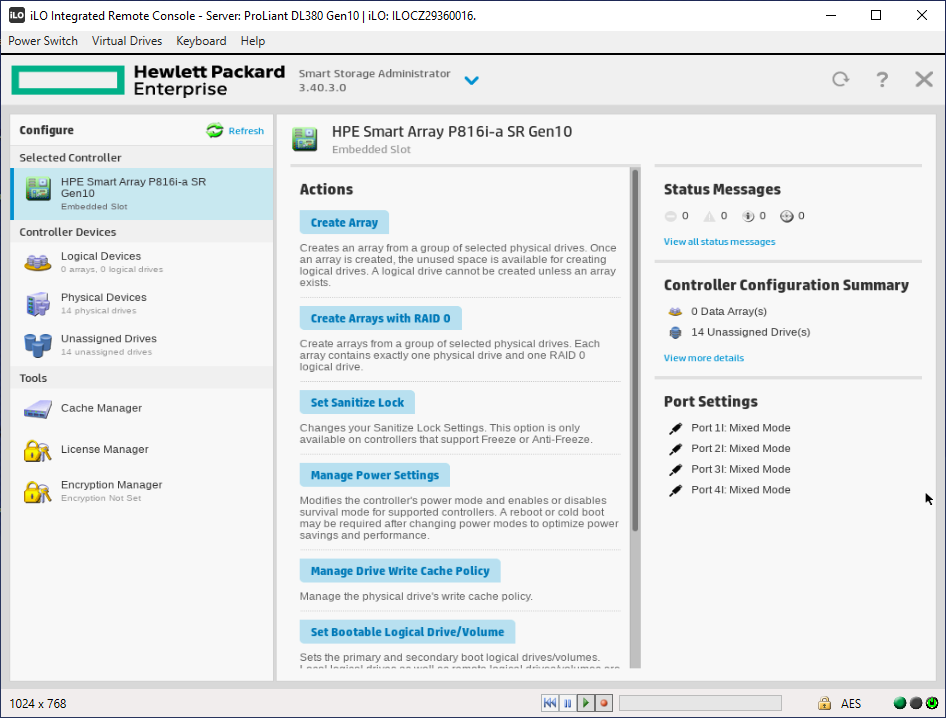Click the informational status message icon

pos(748,216)
